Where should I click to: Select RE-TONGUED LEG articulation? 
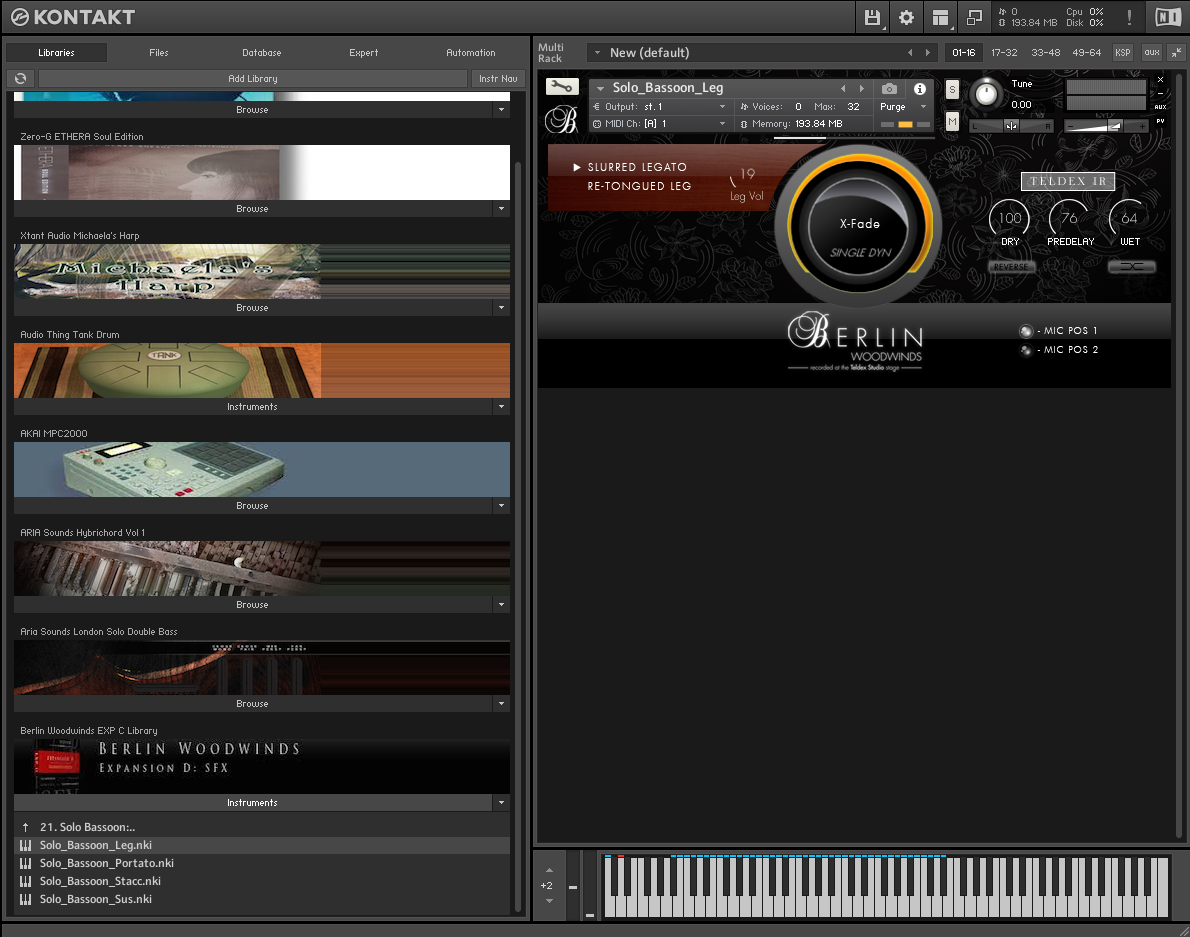(x=639, y=186)
